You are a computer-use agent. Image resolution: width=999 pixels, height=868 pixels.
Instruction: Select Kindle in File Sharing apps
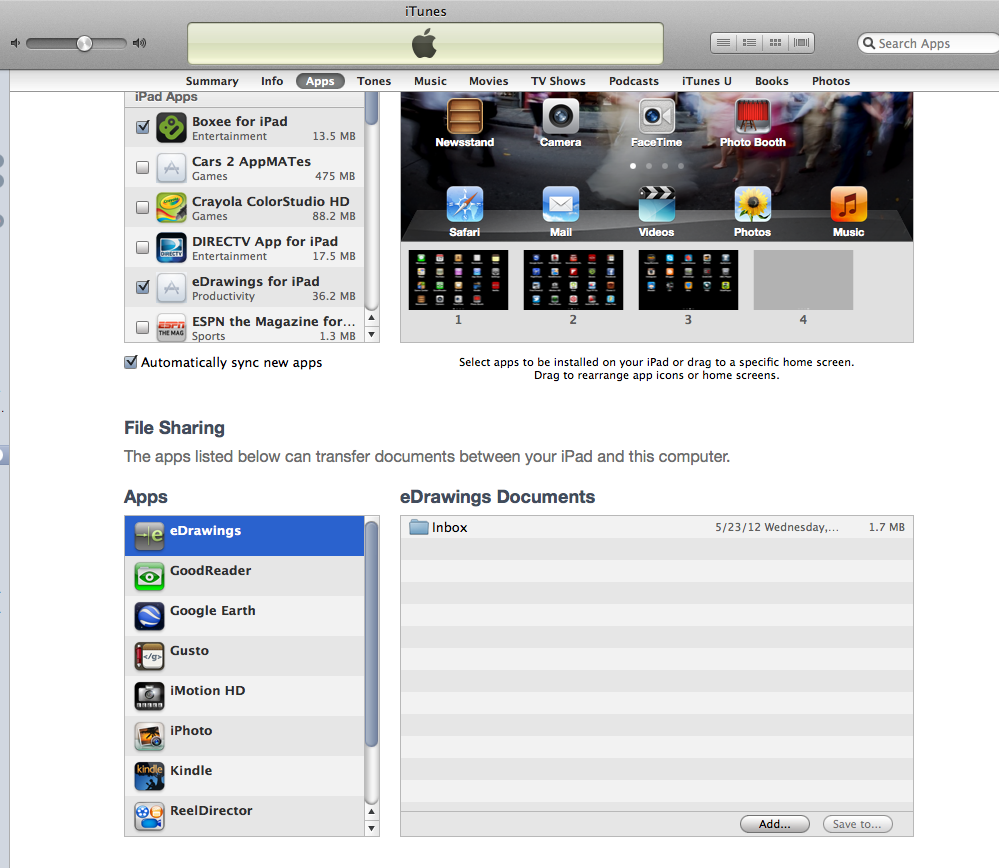tap(244, 776)
